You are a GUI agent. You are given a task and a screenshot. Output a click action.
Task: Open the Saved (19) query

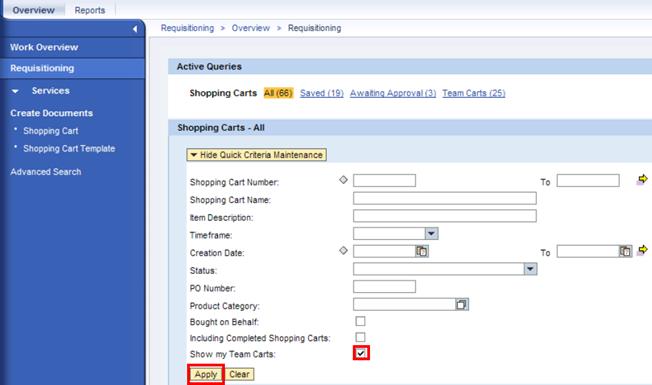pos(322,93)
